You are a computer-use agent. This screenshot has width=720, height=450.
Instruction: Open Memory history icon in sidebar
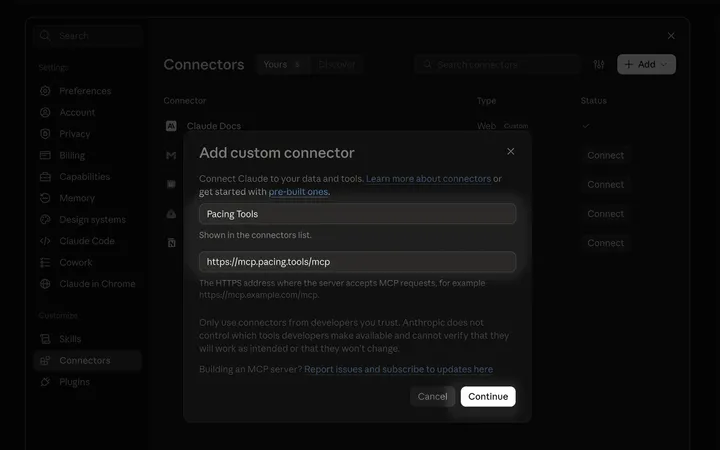45,198
